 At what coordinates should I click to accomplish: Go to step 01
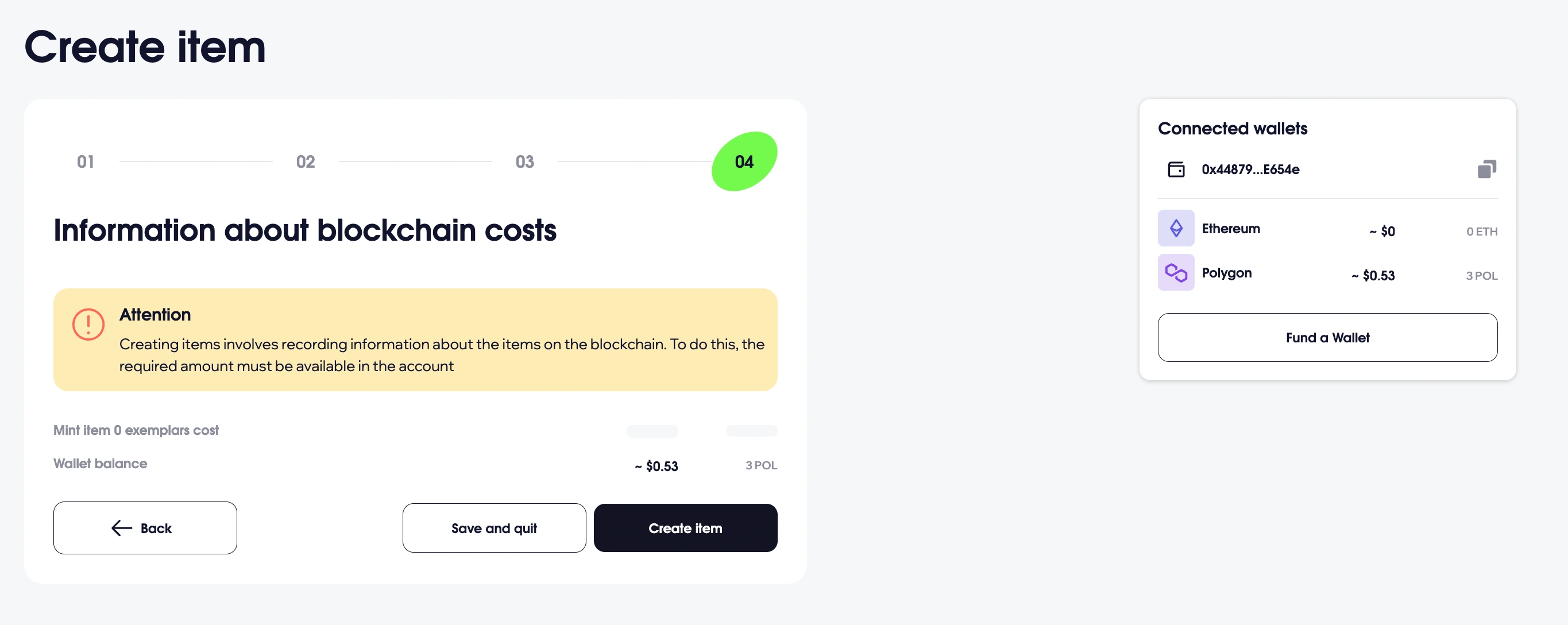[x=85, y=162]
